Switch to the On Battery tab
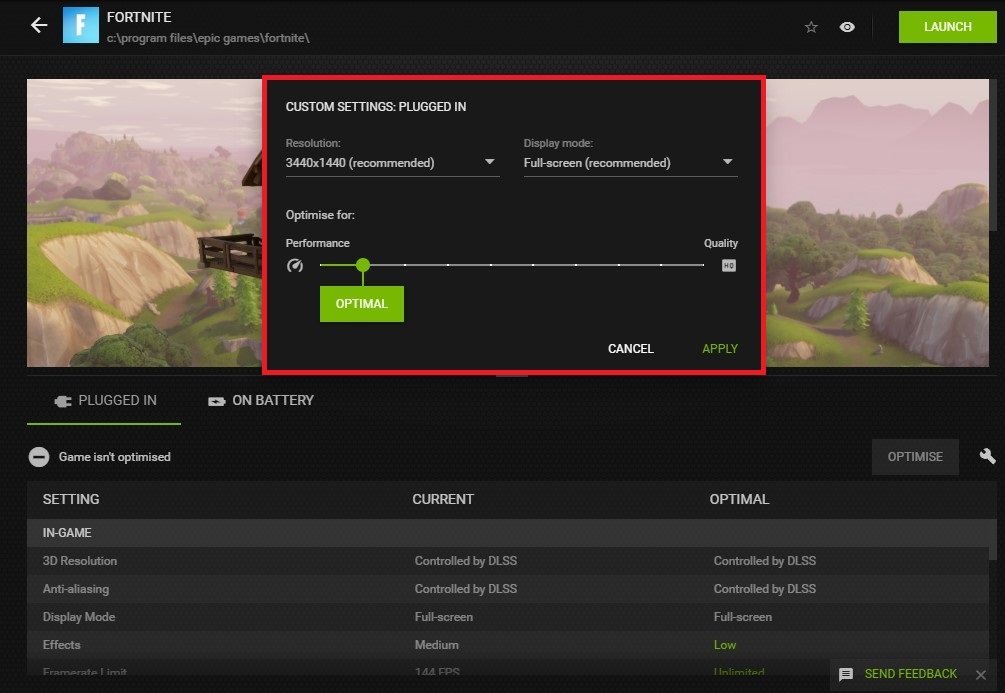This screenshot has width=1005, height=693. pos(260,400)
